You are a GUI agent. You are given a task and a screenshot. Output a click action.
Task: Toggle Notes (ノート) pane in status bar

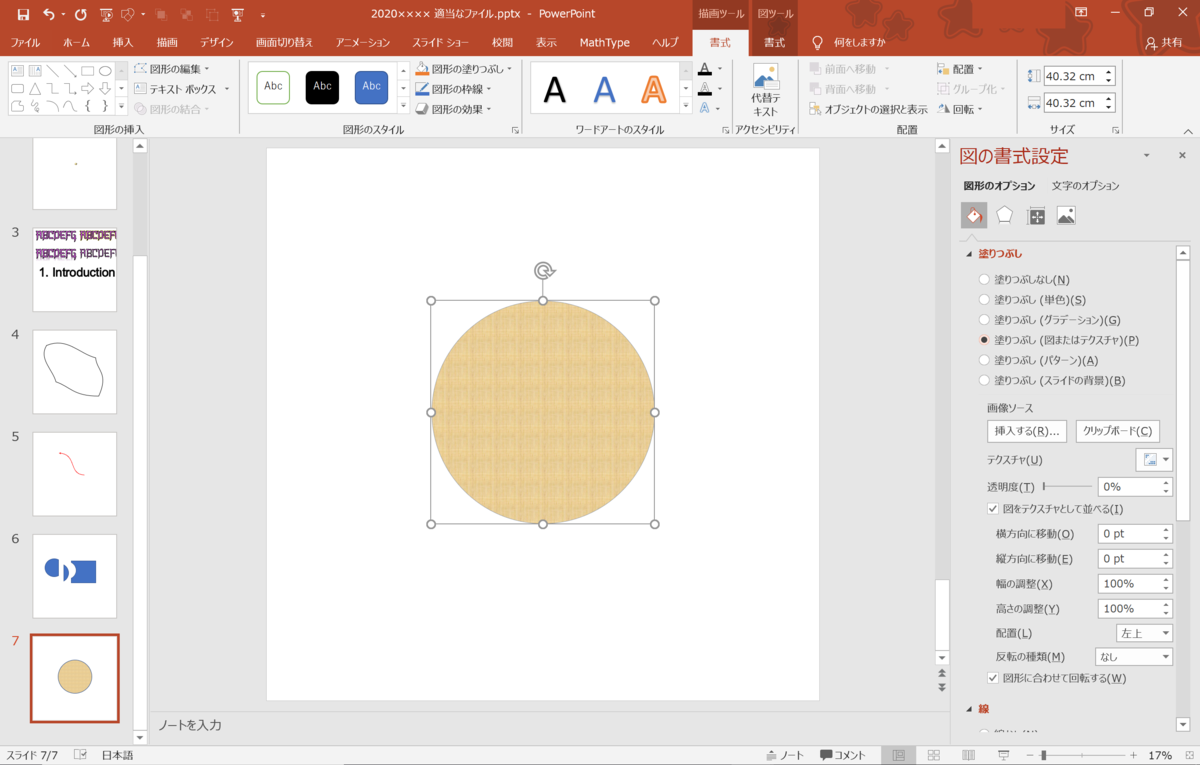tap(786, 755)
